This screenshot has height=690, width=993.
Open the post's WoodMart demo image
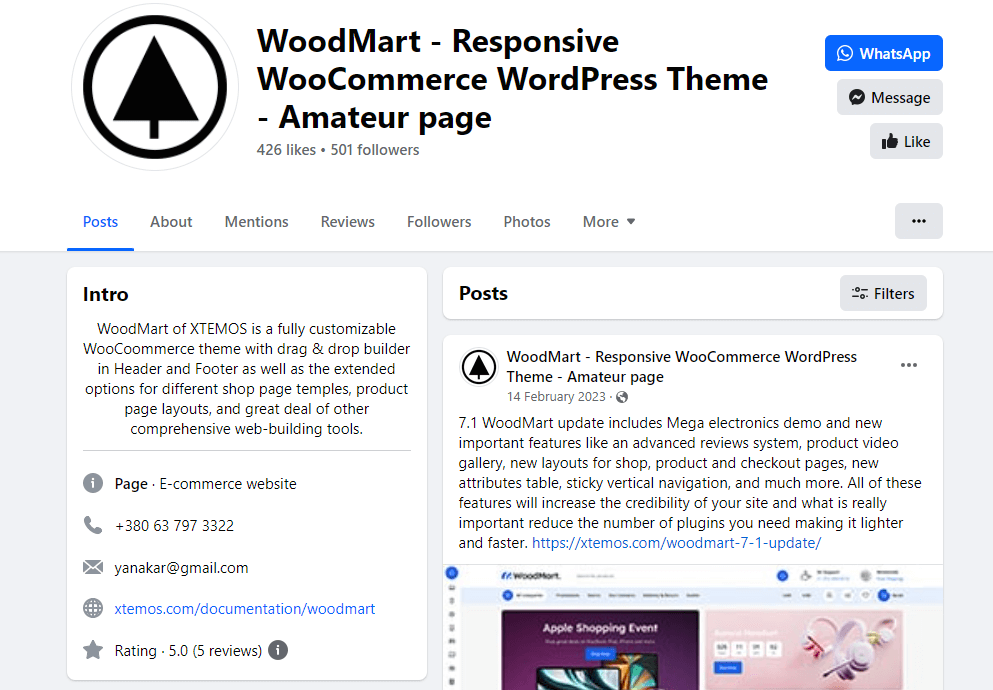(x=693, y=627)
